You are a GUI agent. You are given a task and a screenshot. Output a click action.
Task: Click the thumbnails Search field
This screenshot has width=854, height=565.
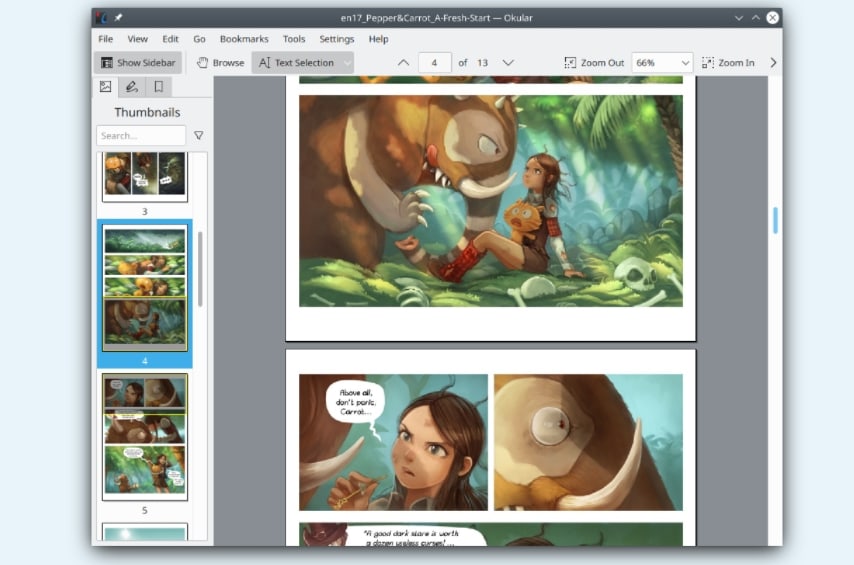[x=141, y=136]
